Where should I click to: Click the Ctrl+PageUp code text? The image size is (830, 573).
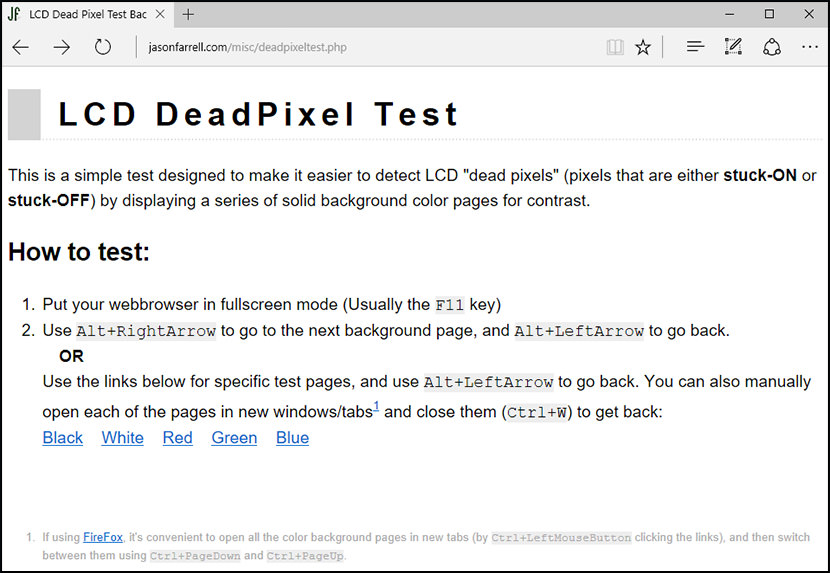click(304, 556)
